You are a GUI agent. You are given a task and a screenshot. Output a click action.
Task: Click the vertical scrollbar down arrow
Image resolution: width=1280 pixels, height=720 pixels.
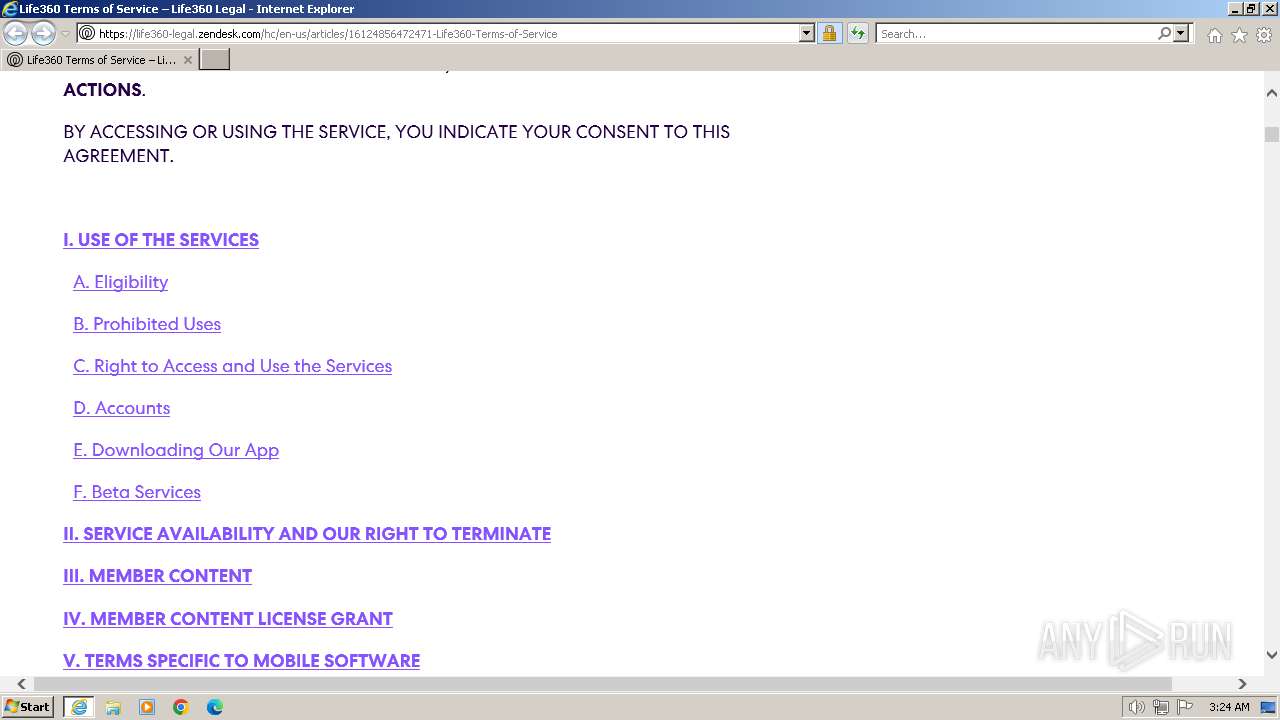[1272, 655]
